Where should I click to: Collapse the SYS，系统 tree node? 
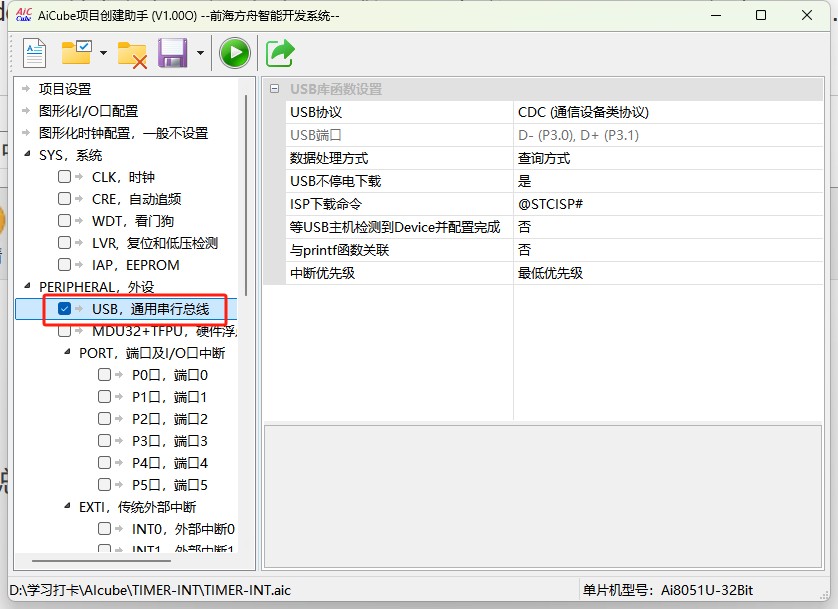click(27, 154)
